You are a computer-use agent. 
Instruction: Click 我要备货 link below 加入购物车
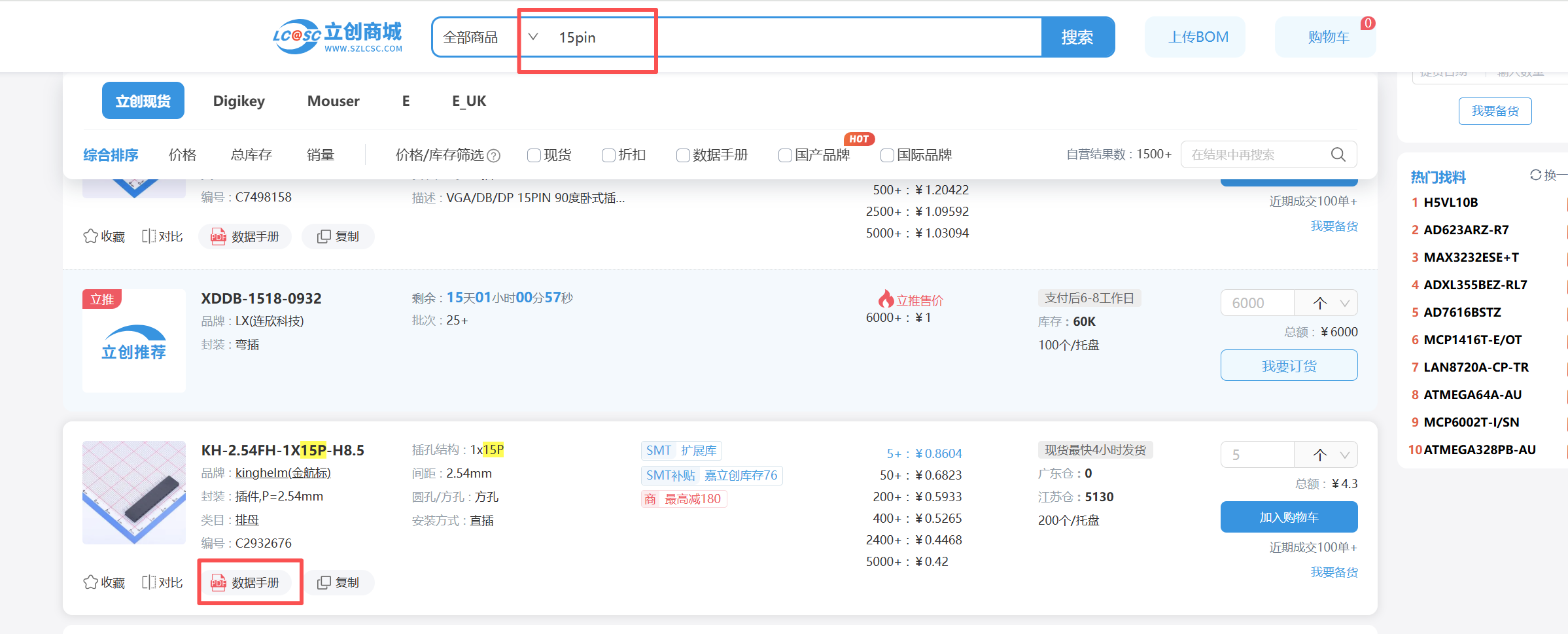pyautogui.click(x=1334, y=572)
